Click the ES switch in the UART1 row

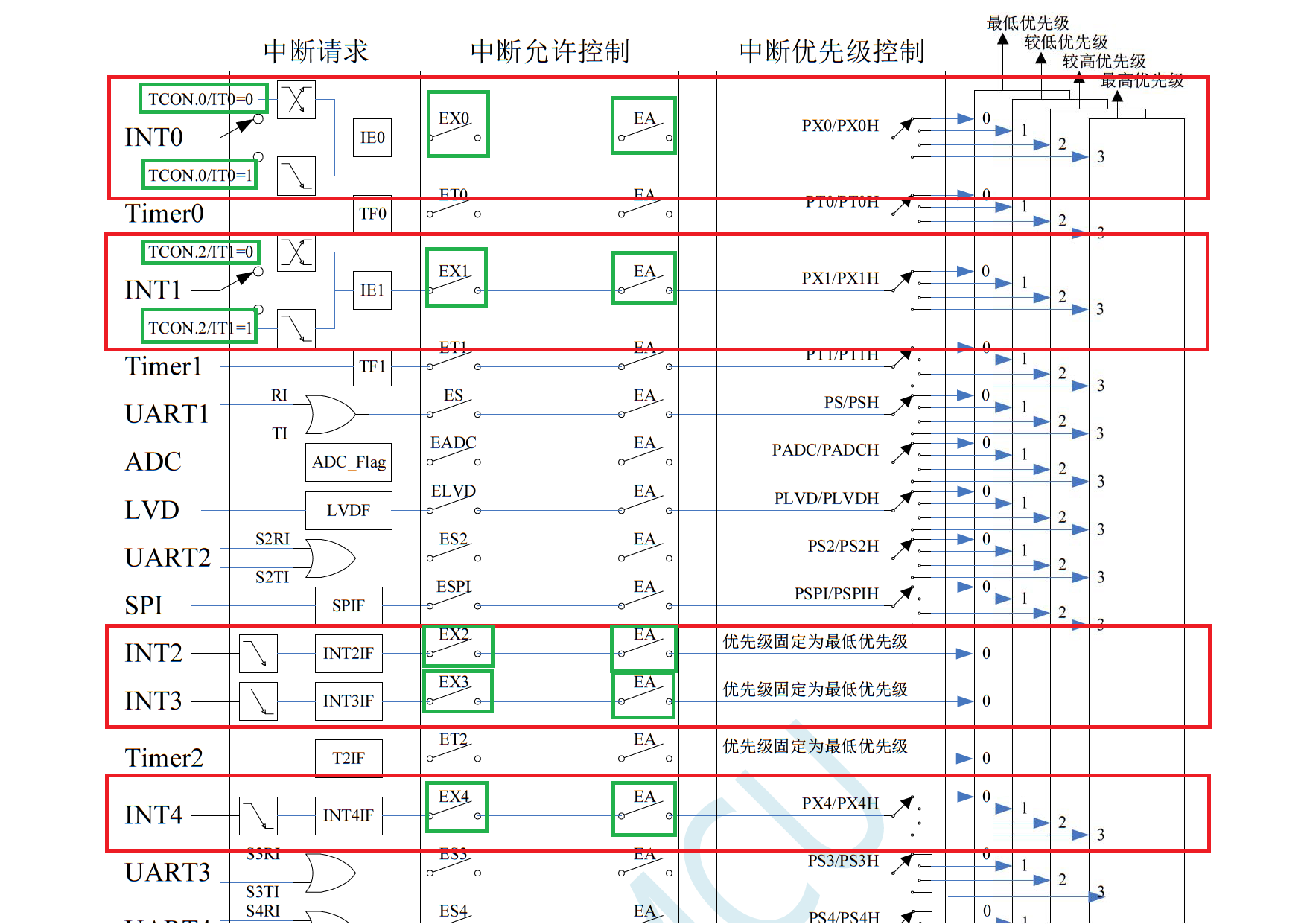454,409
